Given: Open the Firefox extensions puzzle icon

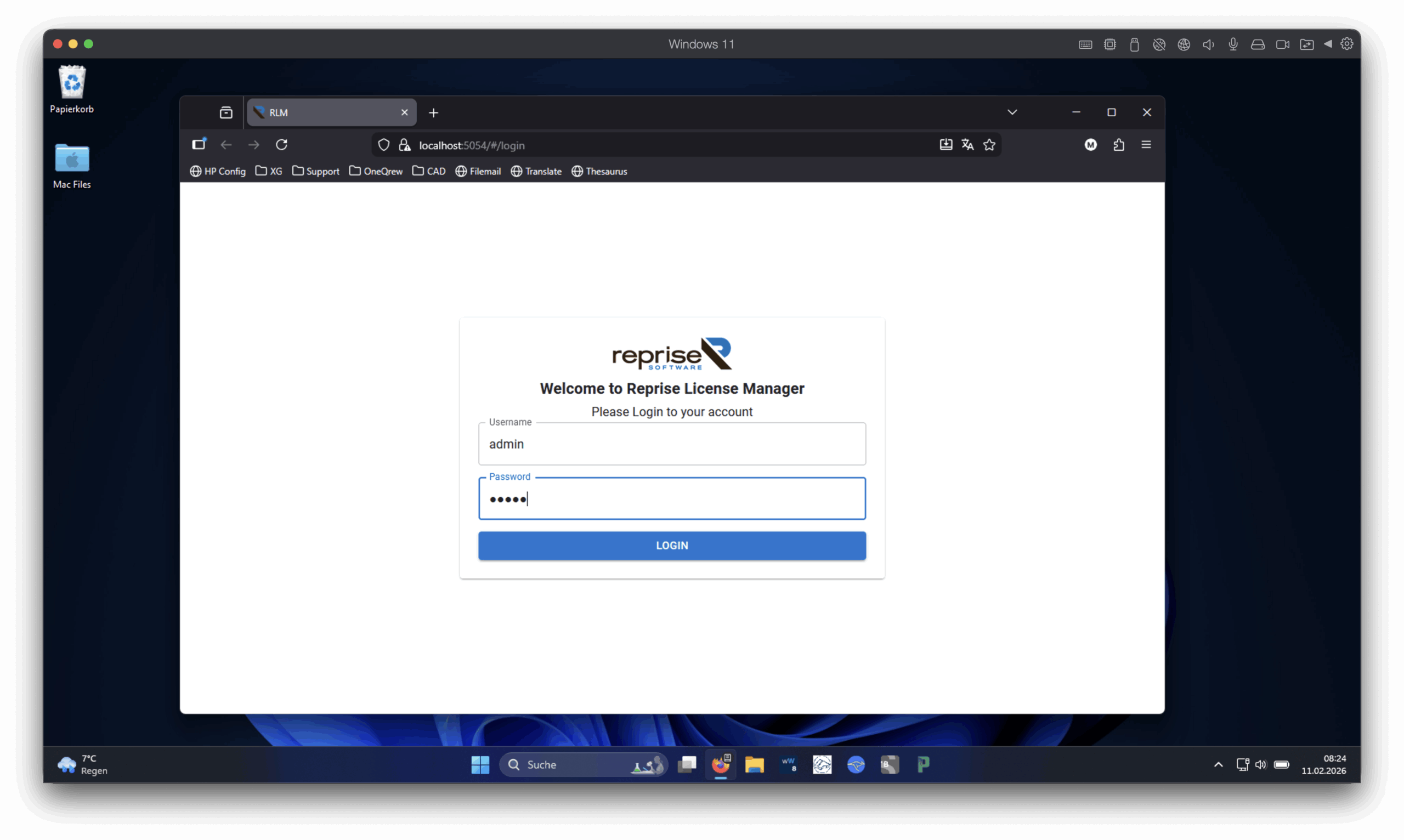Looking at the screenshot, I should point(1119,145).
